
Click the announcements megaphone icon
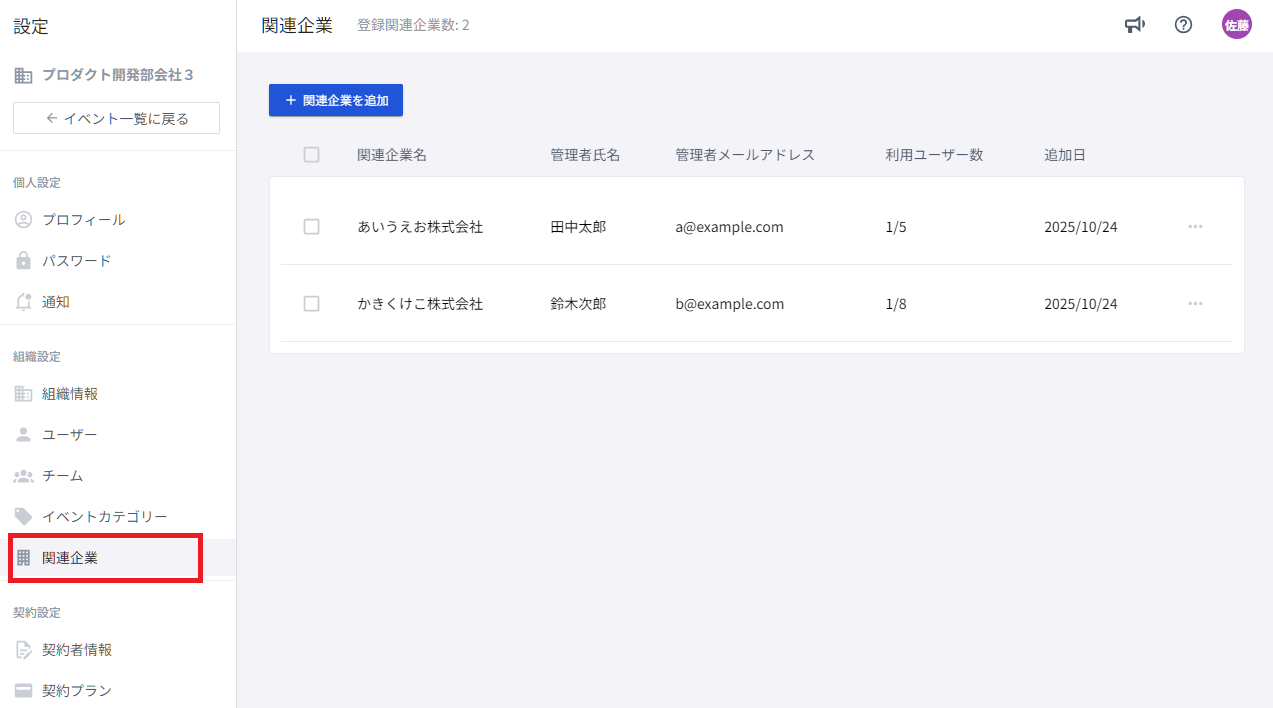1134,25
